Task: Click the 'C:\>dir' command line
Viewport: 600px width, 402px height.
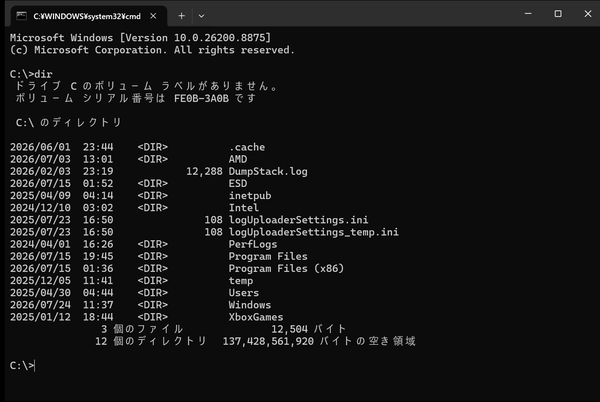Action: (x=31, y=74)
